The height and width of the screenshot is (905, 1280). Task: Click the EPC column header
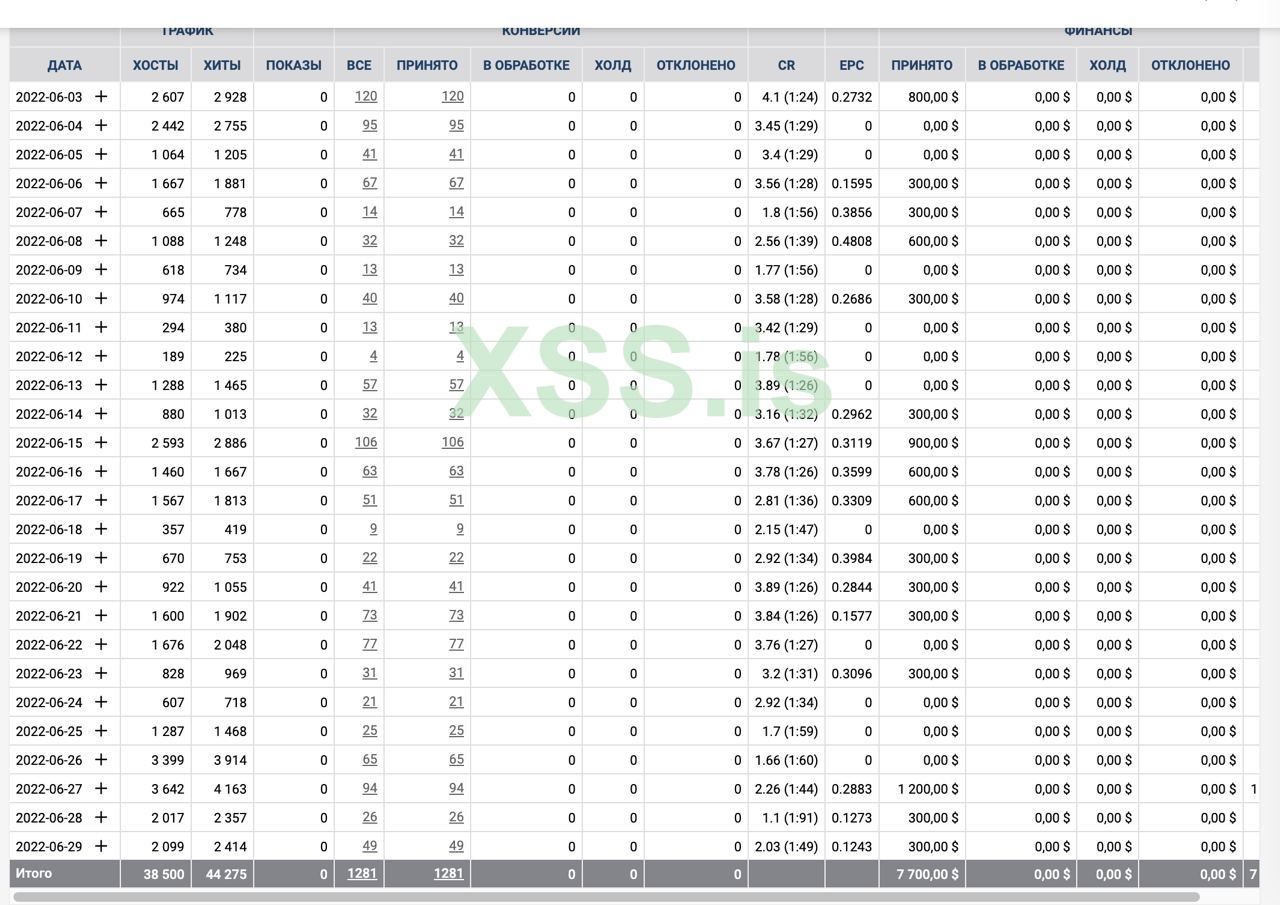coord(852,65)
